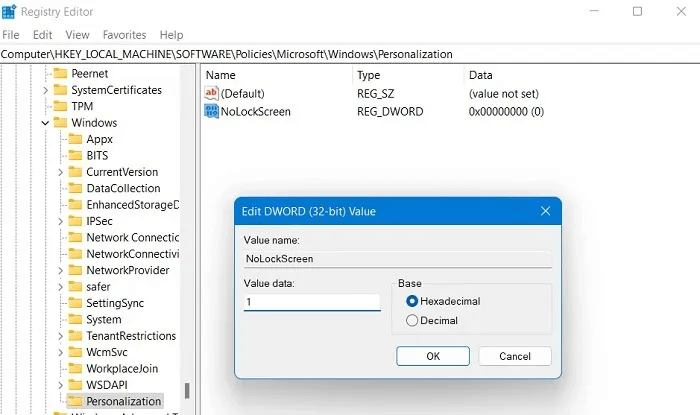Image resolution: width=700 pixels, height=415 pixels.
Task: Click the safer folder icon
Action: [75, 286]
